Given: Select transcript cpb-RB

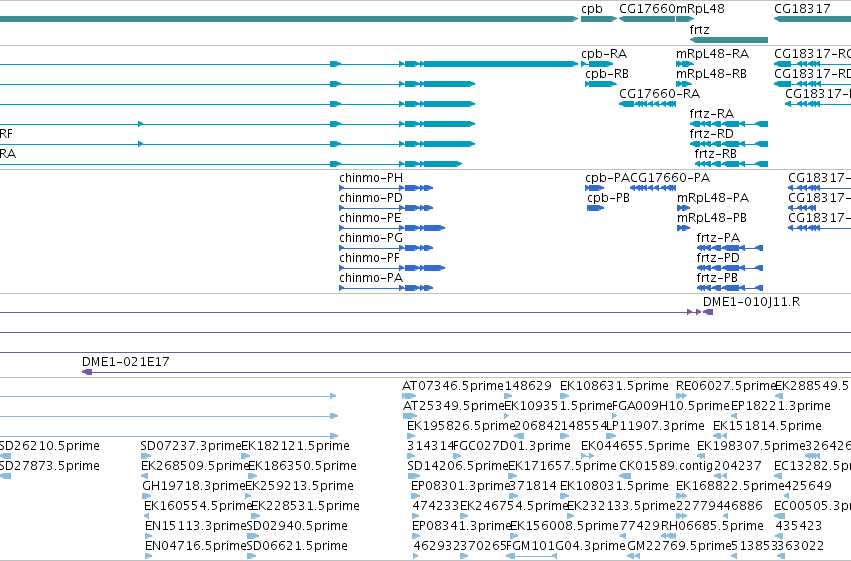Looking at the screenshot, I should (601, 84).
